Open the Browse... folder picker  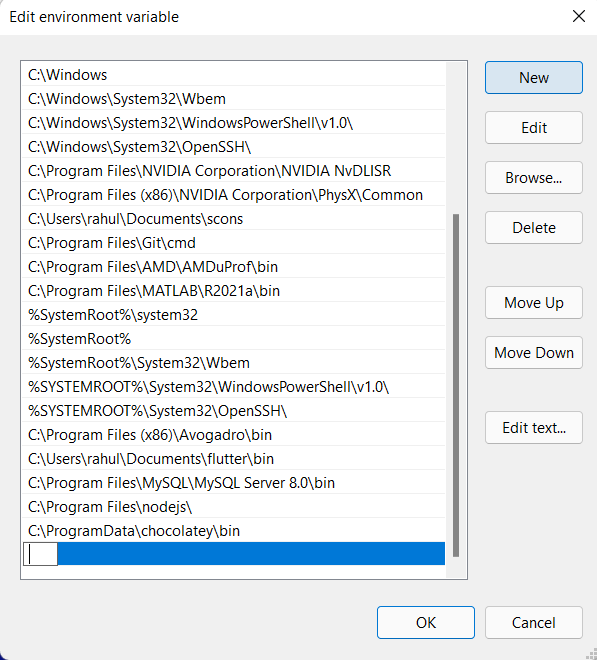(x=533, y=178)
